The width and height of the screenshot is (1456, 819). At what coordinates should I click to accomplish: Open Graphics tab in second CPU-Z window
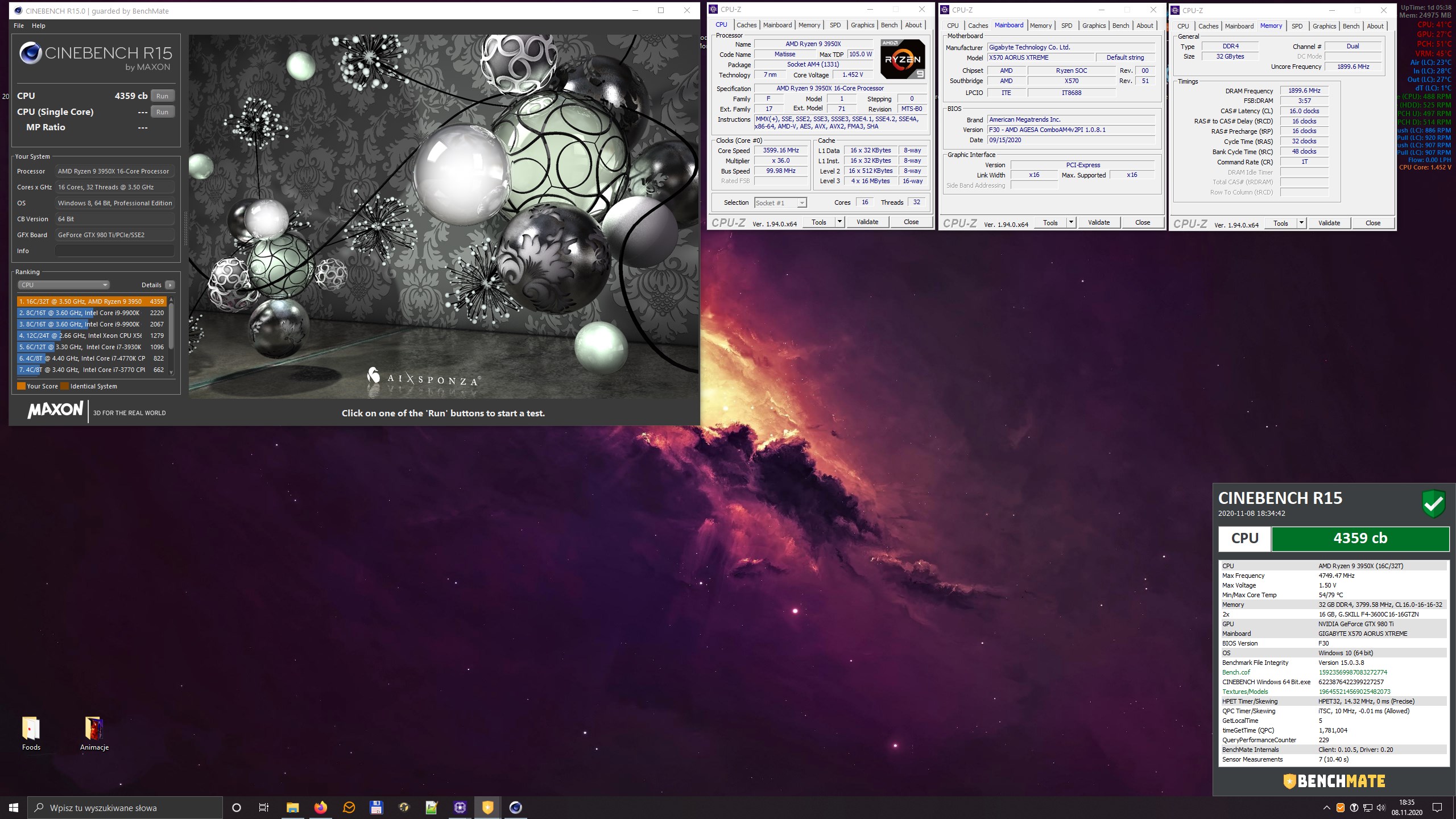(x=1094, y=26)
